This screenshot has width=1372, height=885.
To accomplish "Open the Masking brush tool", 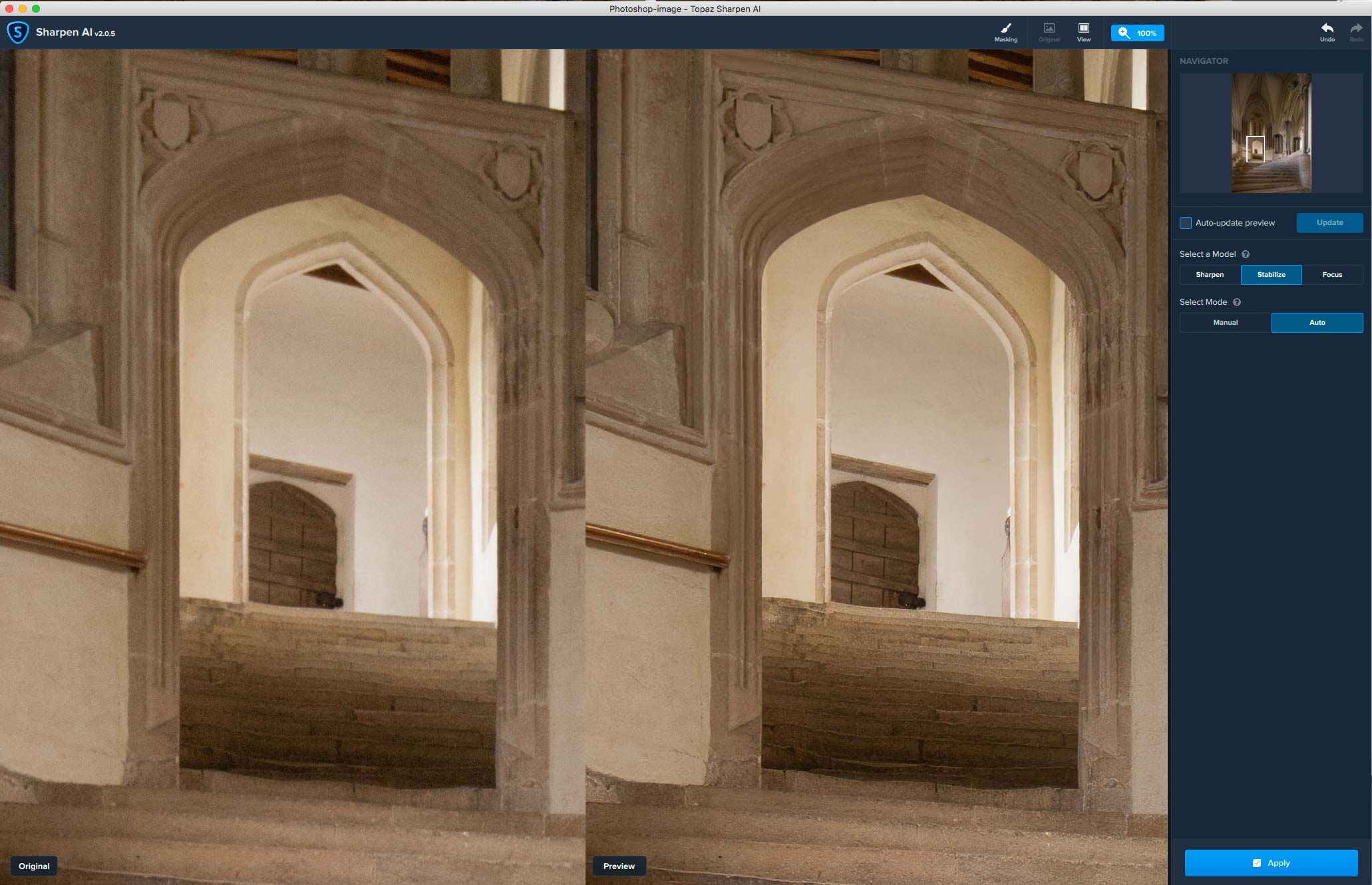I will [x=1005, y=32].
